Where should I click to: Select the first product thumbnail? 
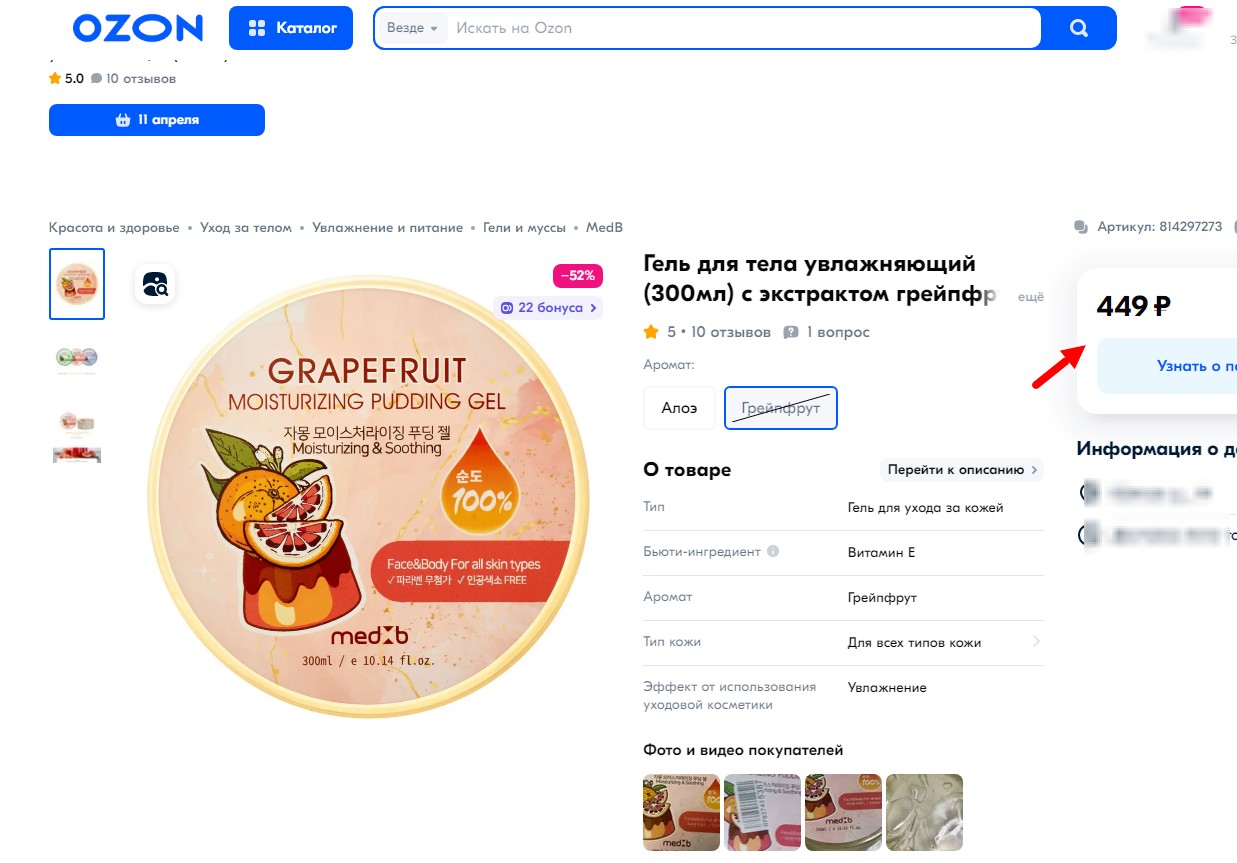point(77,284)
